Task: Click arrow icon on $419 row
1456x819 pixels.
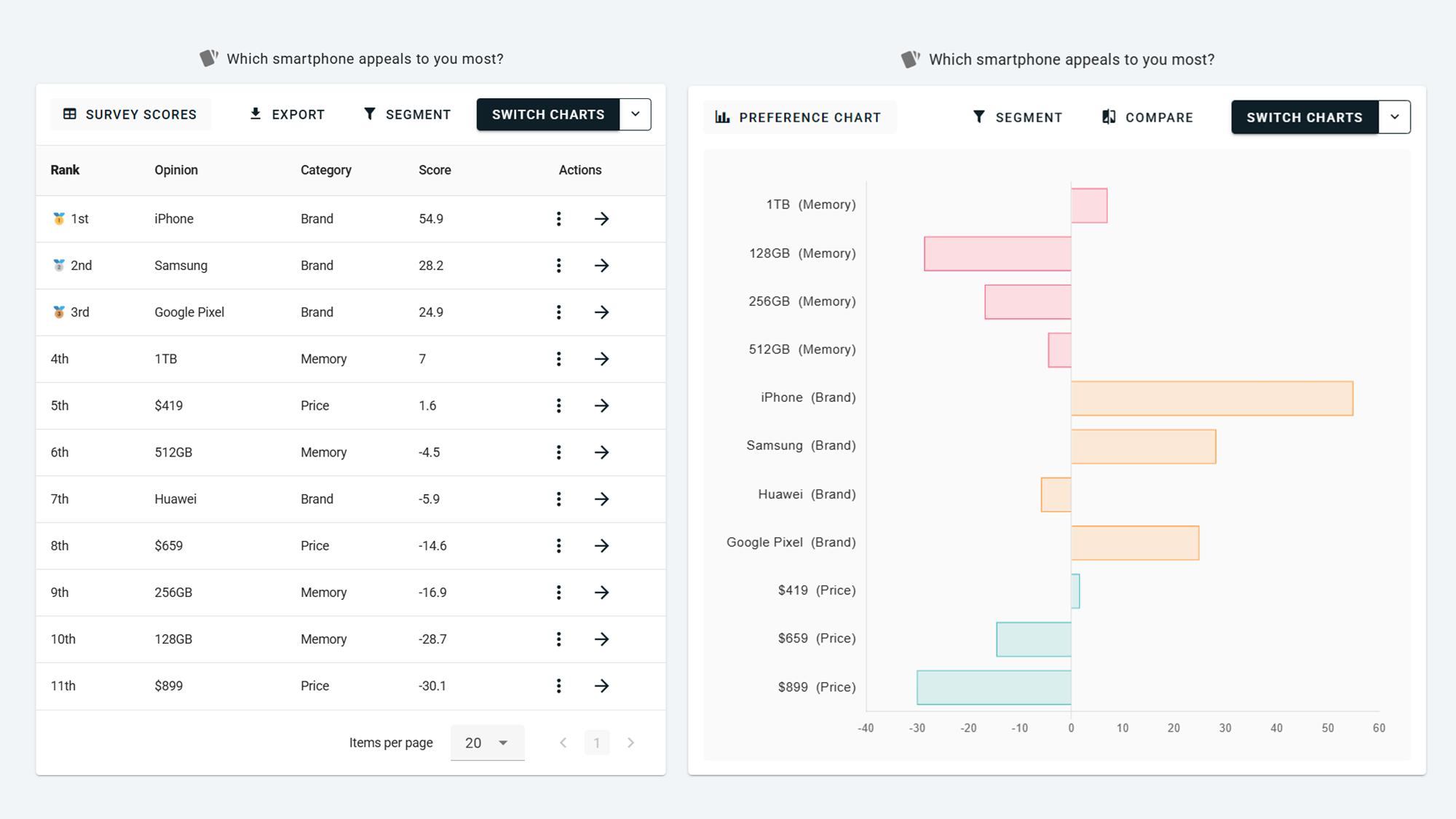Action: (x=601, y=405)
